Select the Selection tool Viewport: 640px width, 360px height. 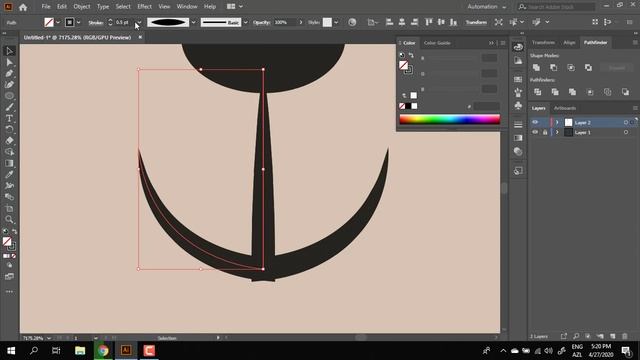point(9,51)
